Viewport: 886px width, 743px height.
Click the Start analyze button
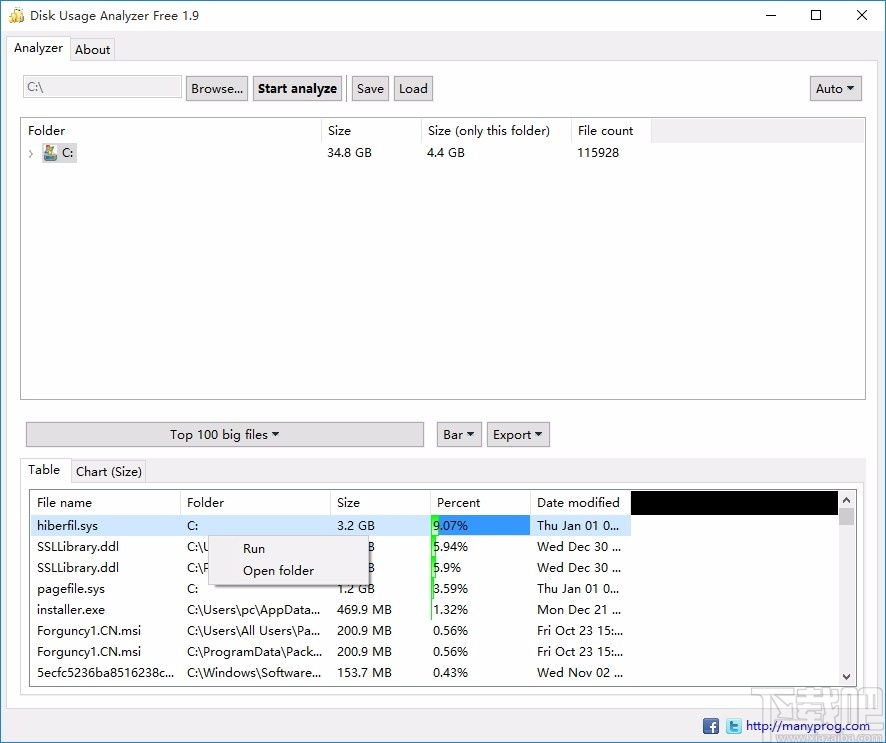(297, 88)
